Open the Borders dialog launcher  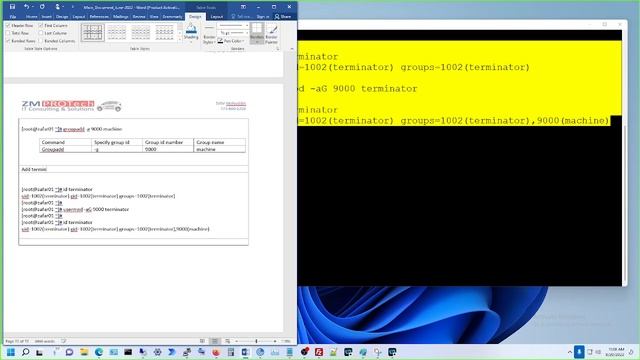pyautogui.click(x=278, y=49)
